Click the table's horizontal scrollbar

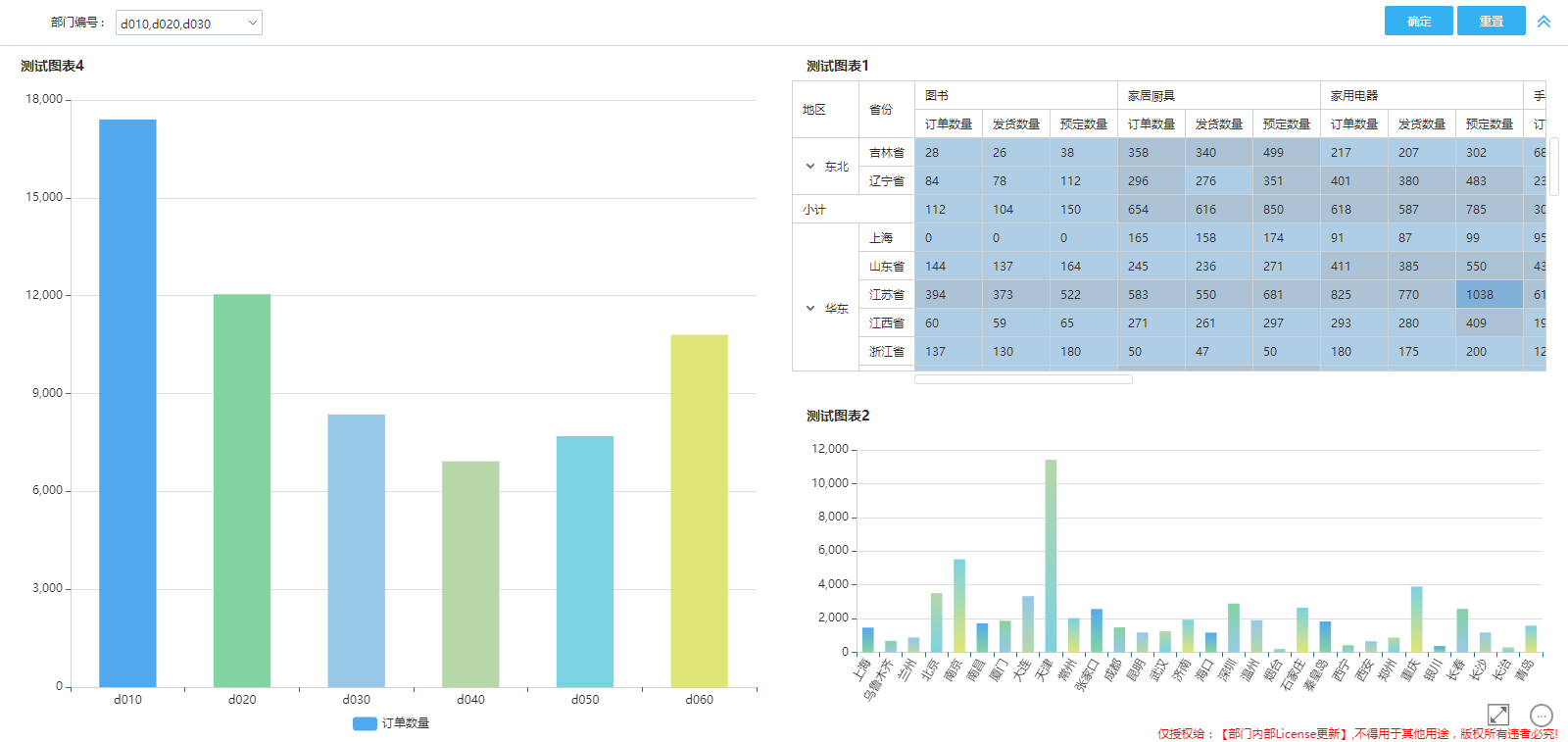[1023, 379]
